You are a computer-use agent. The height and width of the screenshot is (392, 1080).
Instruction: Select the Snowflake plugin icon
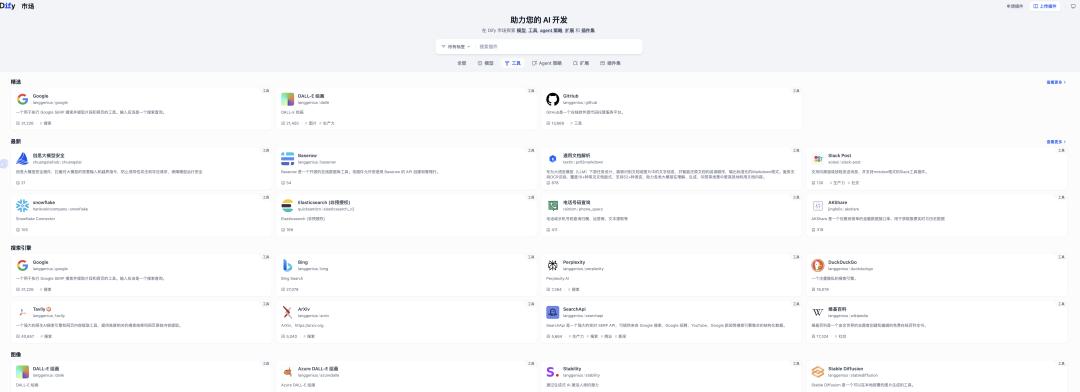tap(22, 205)
